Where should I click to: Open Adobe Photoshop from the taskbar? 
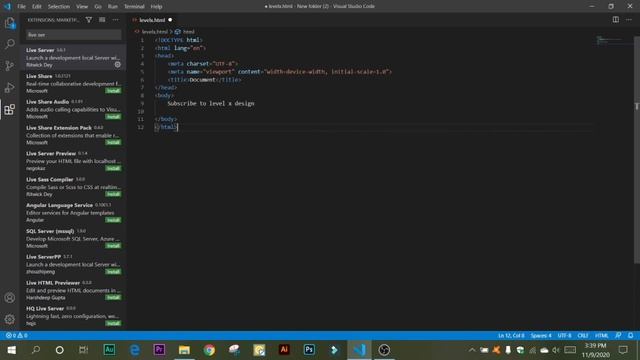pyautogui.click(x=309, y=350)
